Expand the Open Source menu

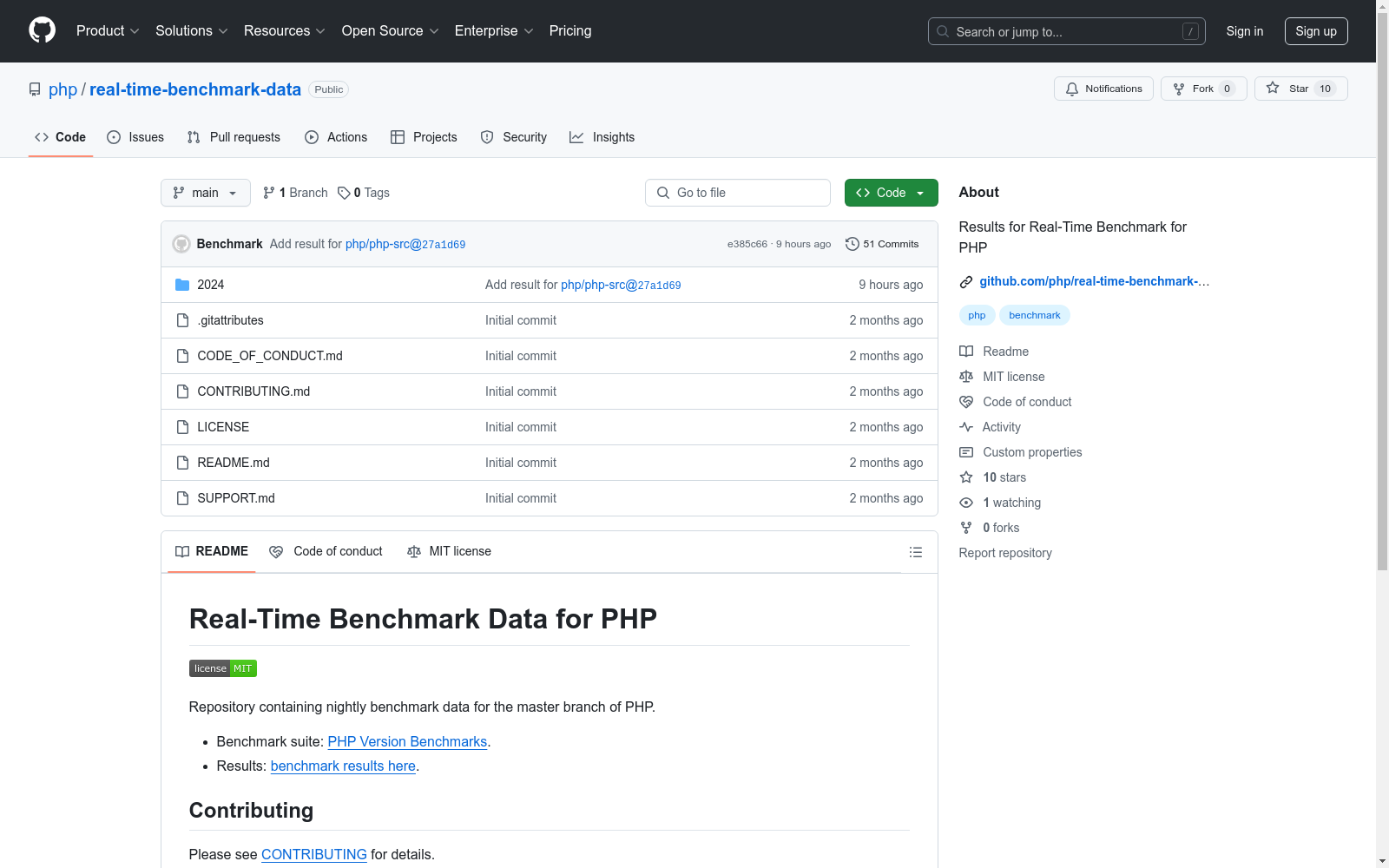(390, 31)
